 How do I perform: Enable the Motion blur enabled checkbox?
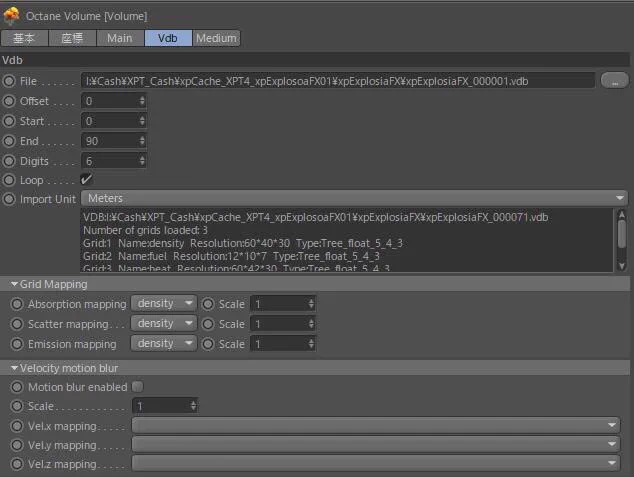[137, 387]
